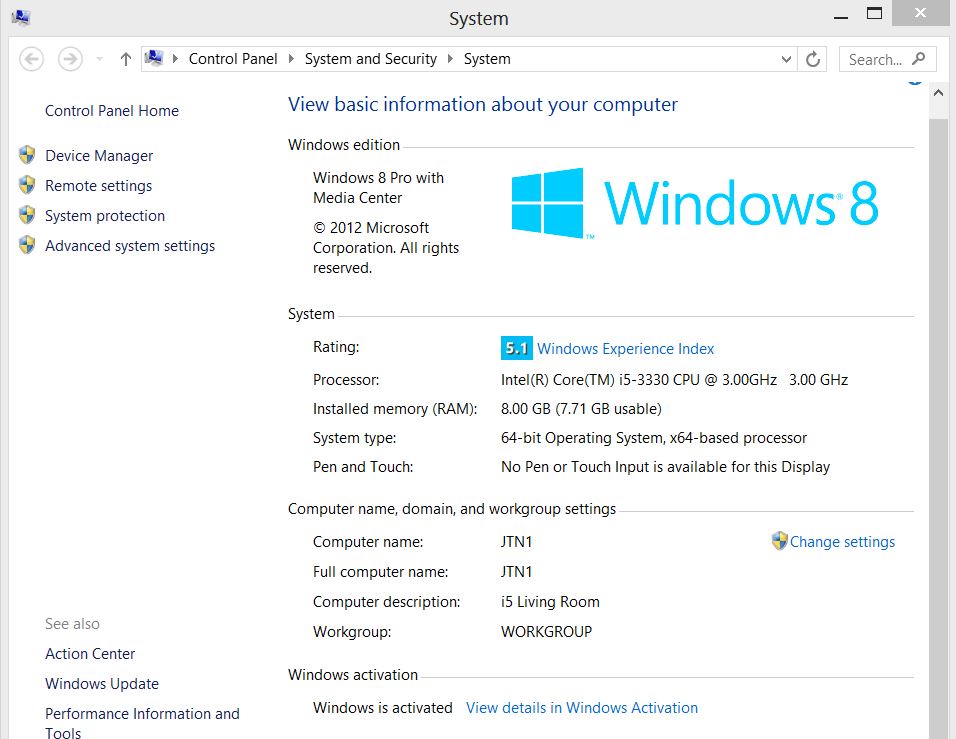The height and width of the screenshot is (739, 956).
Task: Click the Windows 8 logo
Action: pyautogui.click(x=695, y=203)
